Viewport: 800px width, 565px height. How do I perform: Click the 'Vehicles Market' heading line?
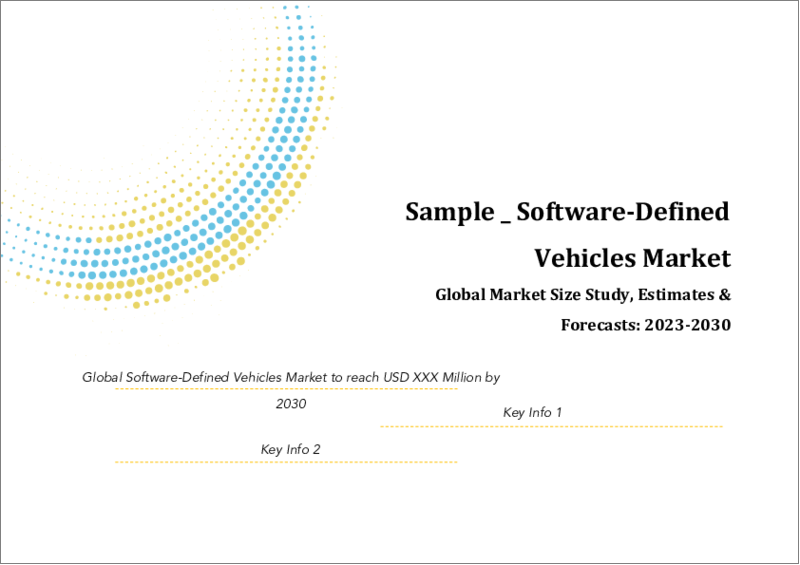click(632, 258)
